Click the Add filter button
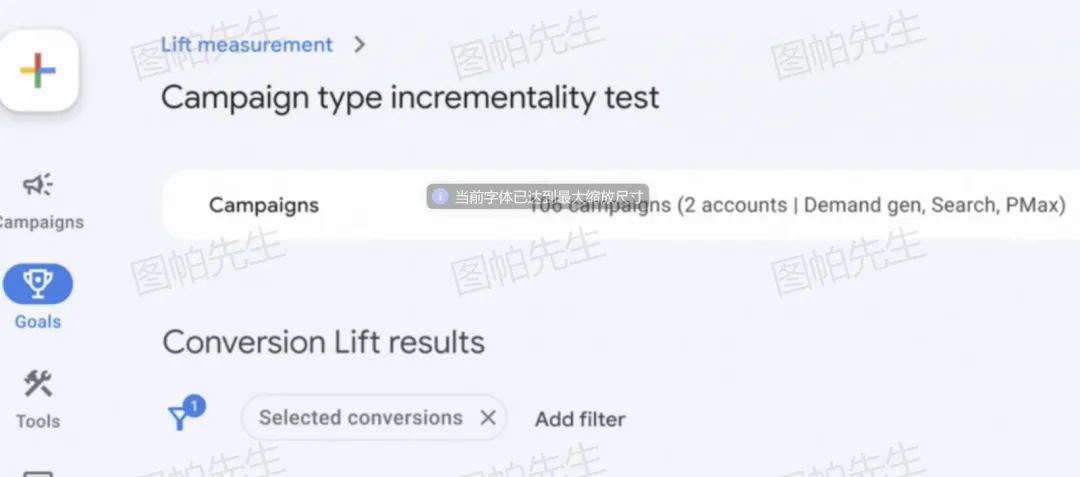 coord(580,419)
